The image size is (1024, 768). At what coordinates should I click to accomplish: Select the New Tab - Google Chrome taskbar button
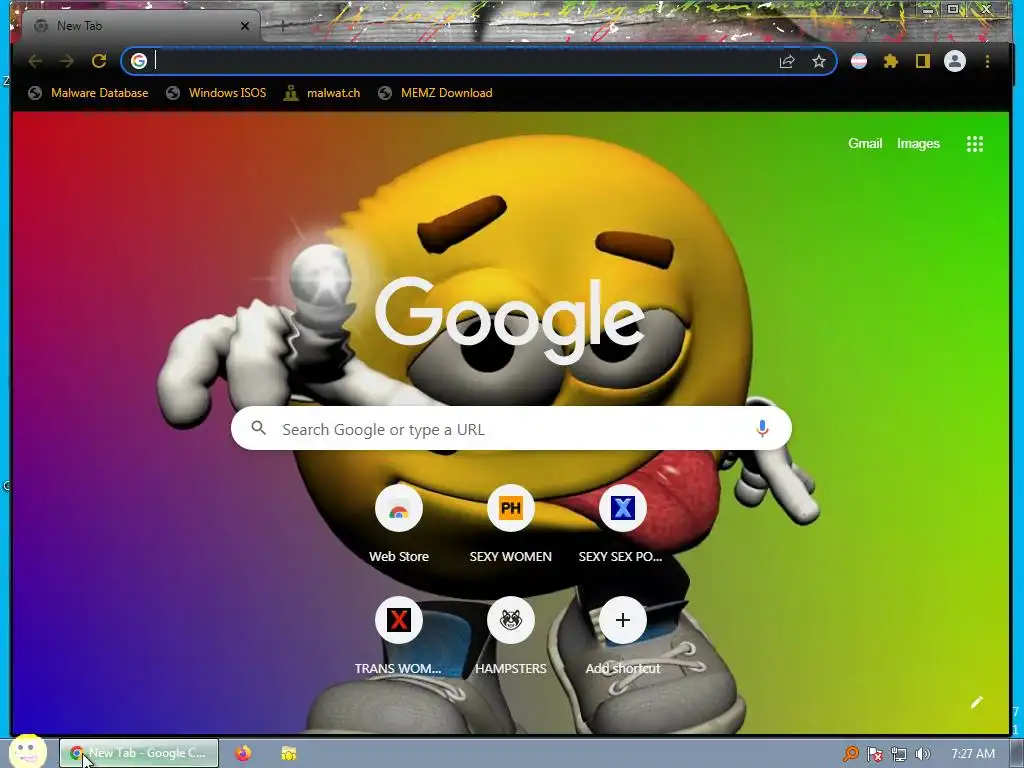[x=140, y=753]
